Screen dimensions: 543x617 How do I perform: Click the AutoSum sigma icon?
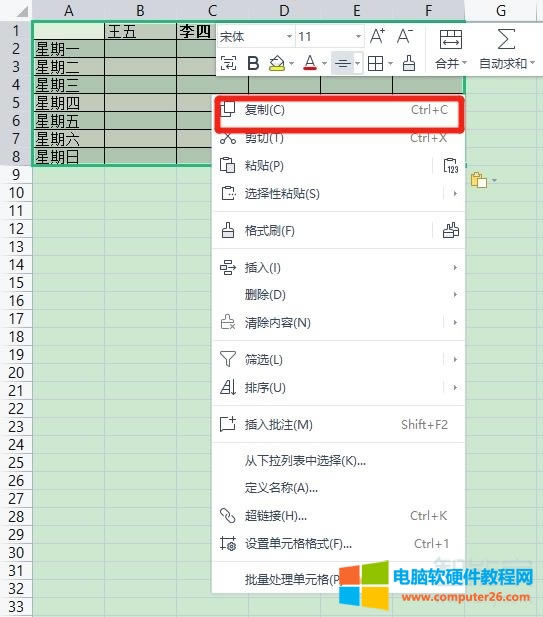pyautogui.click(x=506, y=39)
